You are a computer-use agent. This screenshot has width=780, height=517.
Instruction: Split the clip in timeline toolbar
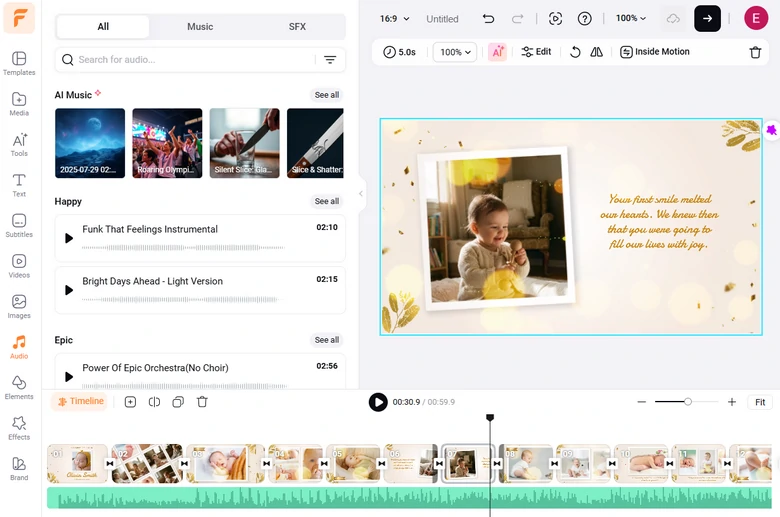154,402
